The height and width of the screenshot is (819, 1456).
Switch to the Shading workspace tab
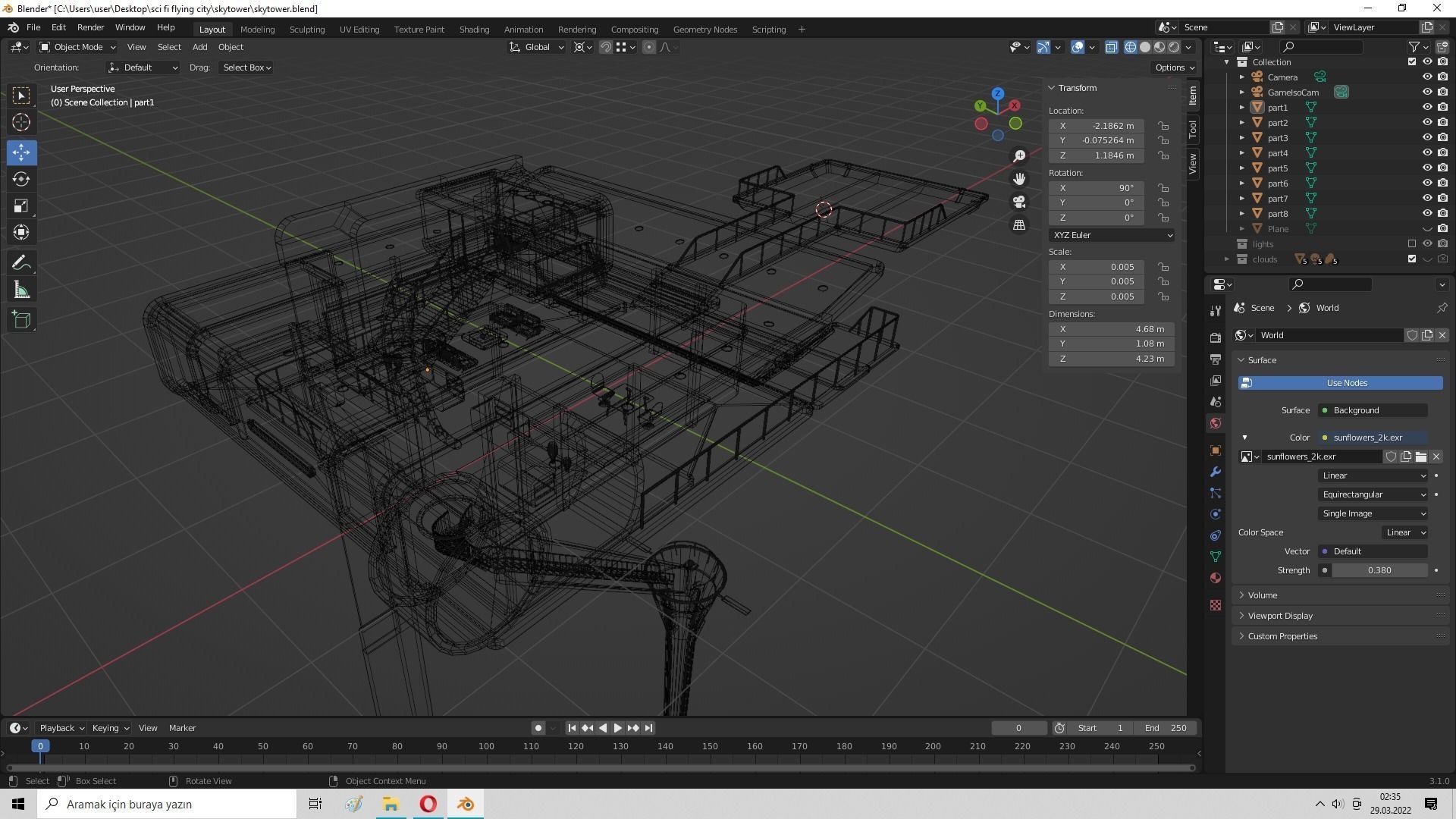coord(474,30)
